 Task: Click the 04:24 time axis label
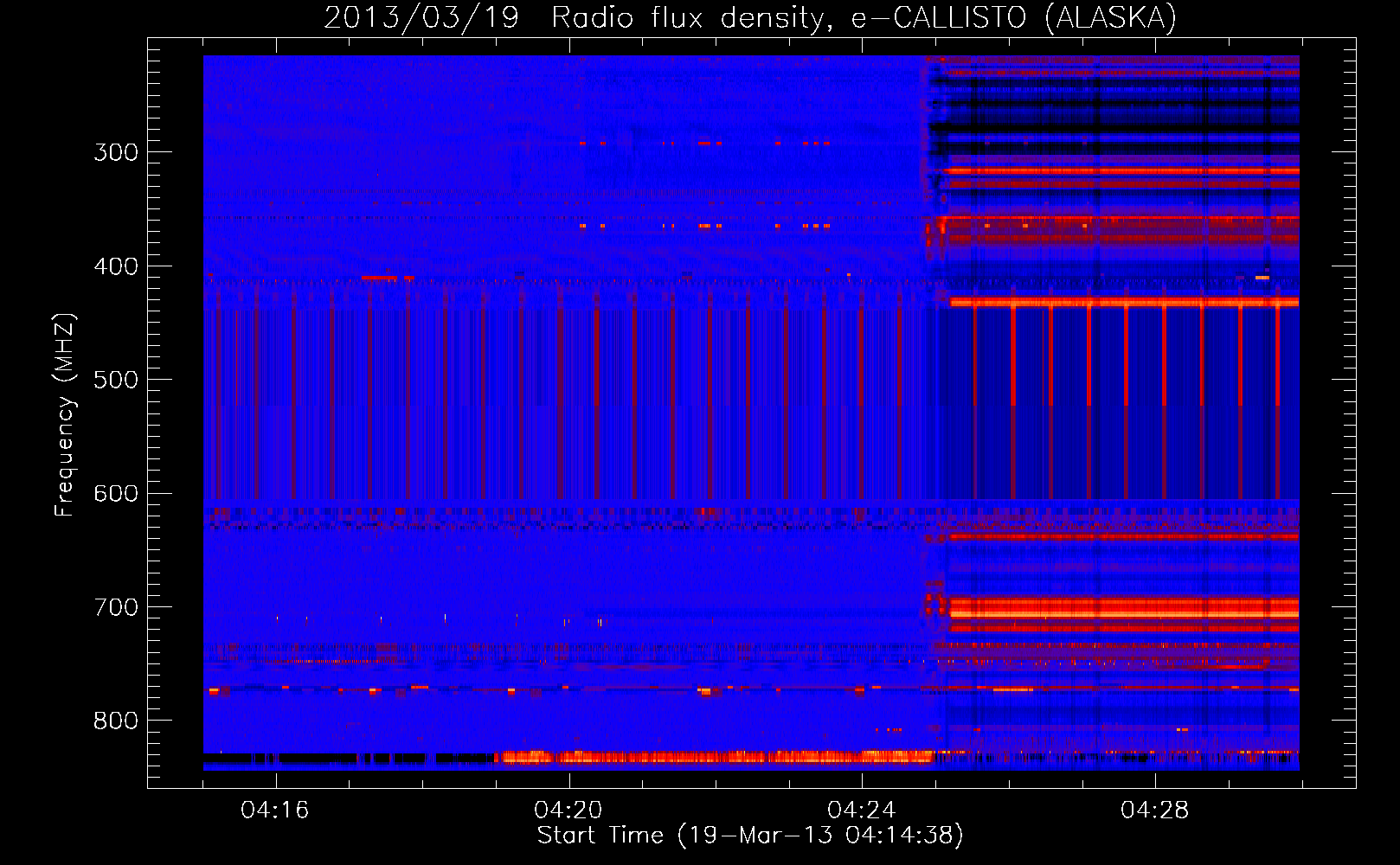862,811
